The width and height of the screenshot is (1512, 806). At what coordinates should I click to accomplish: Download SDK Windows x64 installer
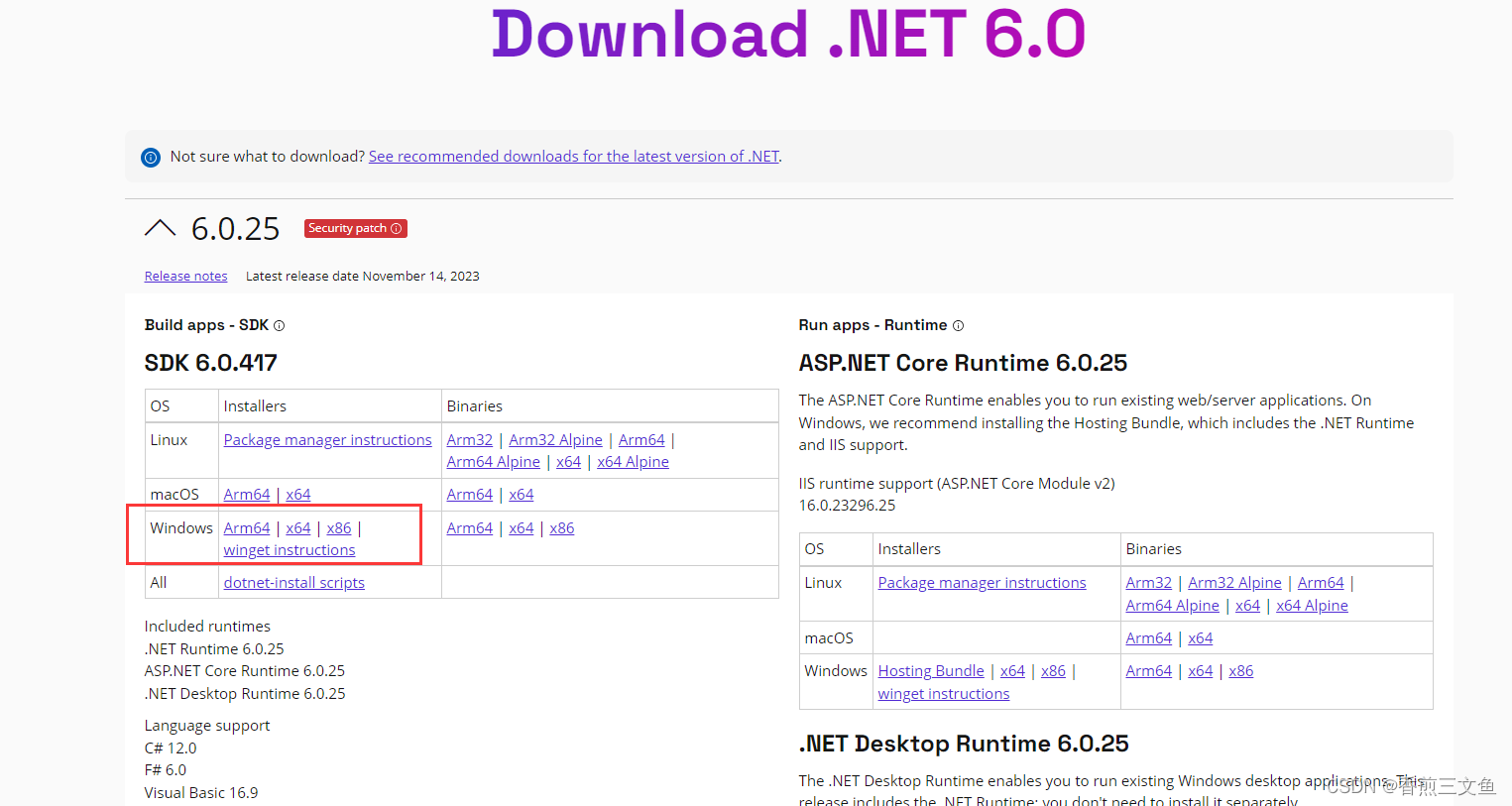(x=298, y=528)
